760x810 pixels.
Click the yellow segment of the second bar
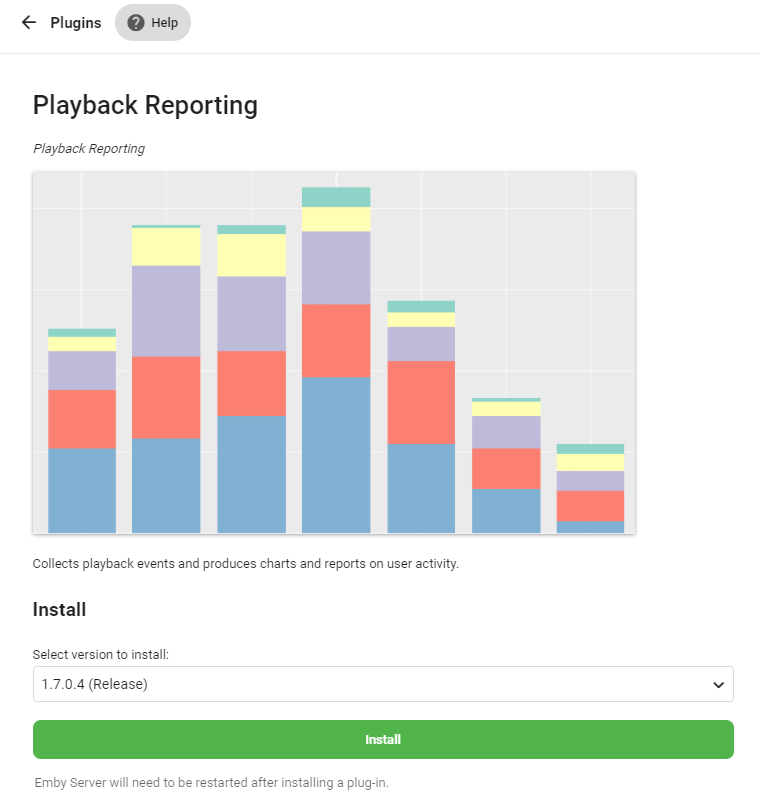pyautogui.click(x=166, y=247)
